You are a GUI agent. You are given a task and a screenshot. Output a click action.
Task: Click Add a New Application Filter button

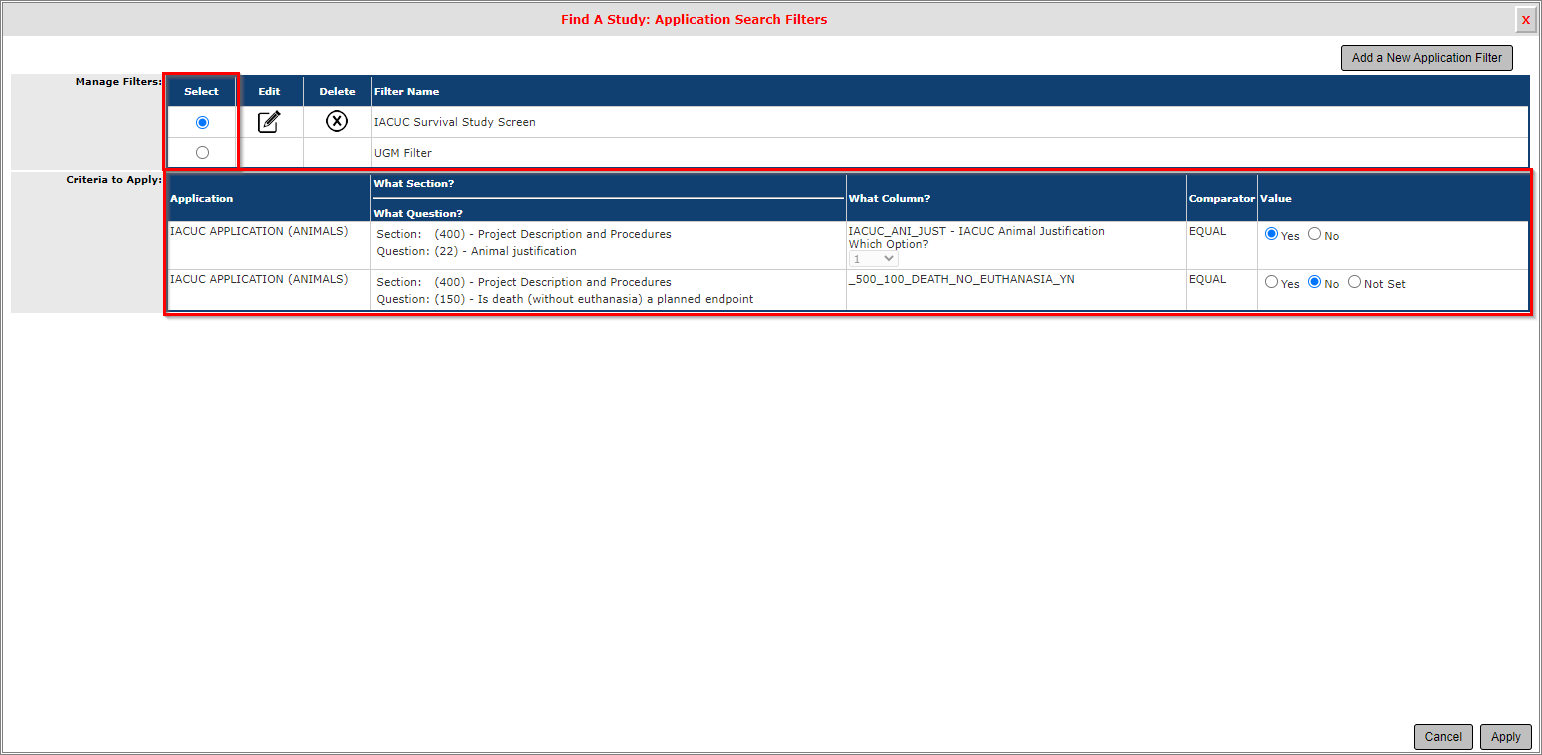(1426, 58)
